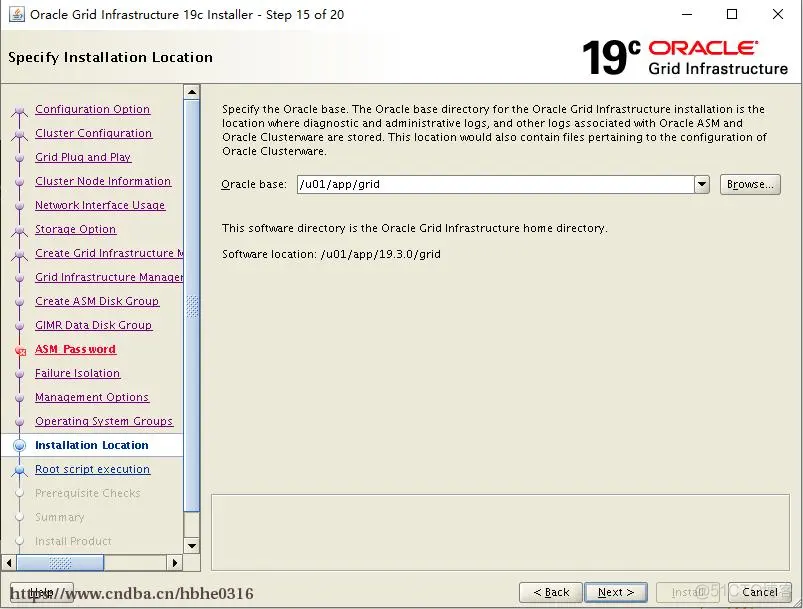Click the step list vertical scrollbar thumb
Image resolution: width=803 pixels, height=609 pixels.
click(192, 306)
